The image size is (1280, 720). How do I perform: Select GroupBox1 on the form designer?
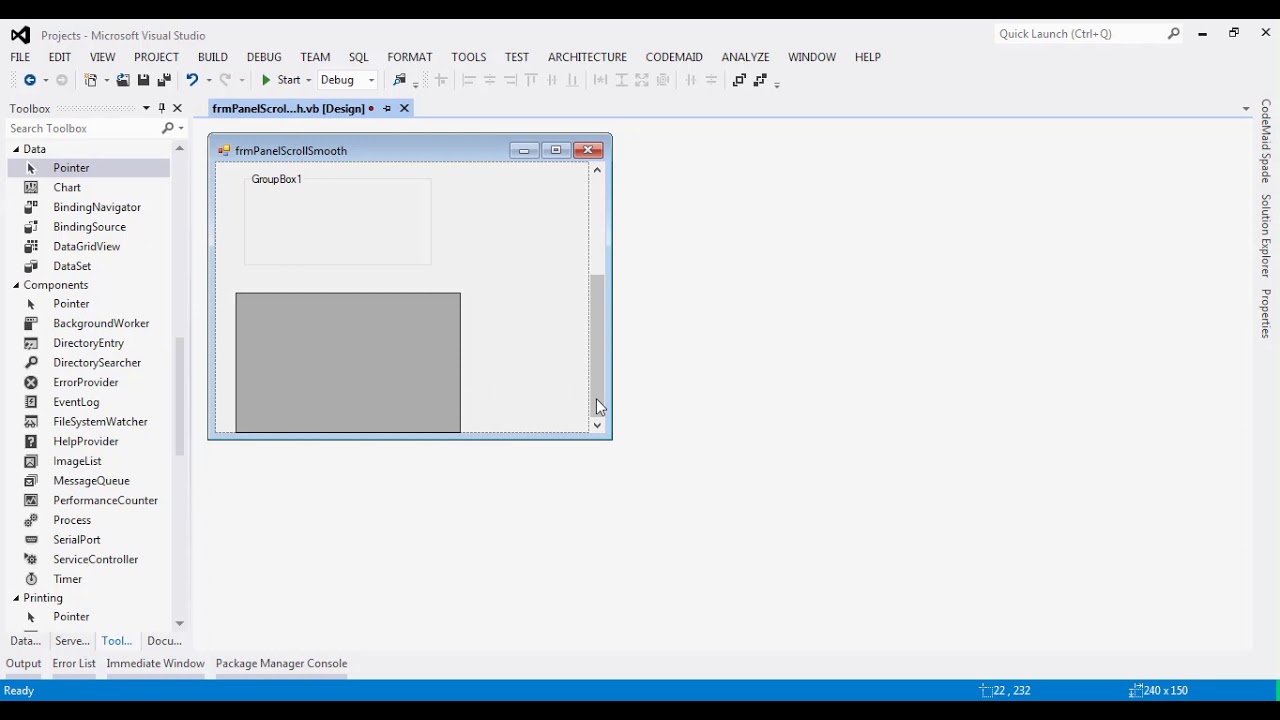coord(338,220)
